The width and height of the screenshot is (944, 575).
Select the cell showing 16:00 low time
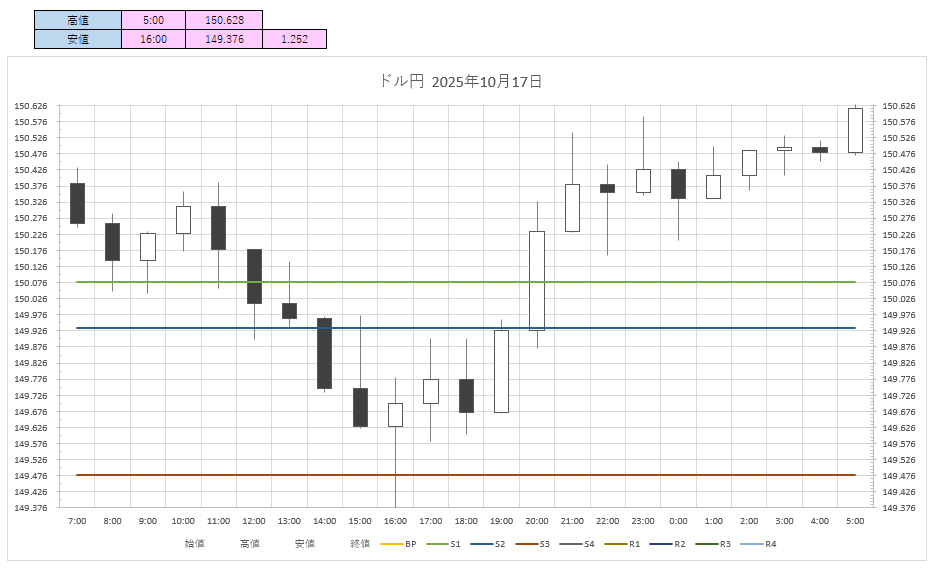pos(153,39)
